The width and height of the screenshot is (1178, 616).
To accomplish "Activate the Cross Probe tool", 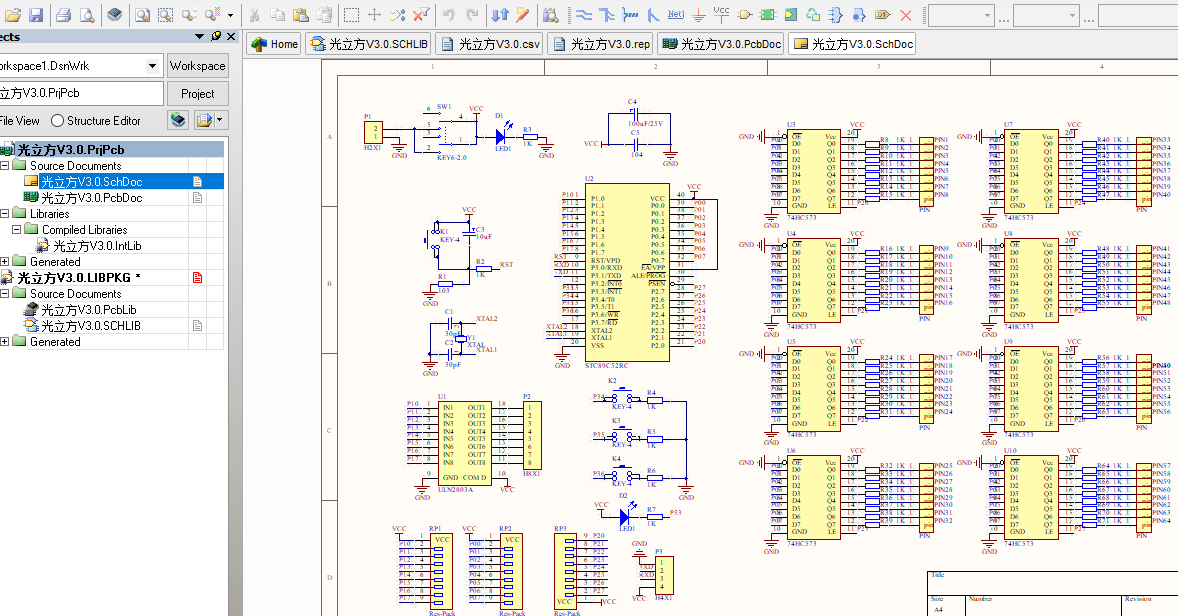I will [522, 14].
